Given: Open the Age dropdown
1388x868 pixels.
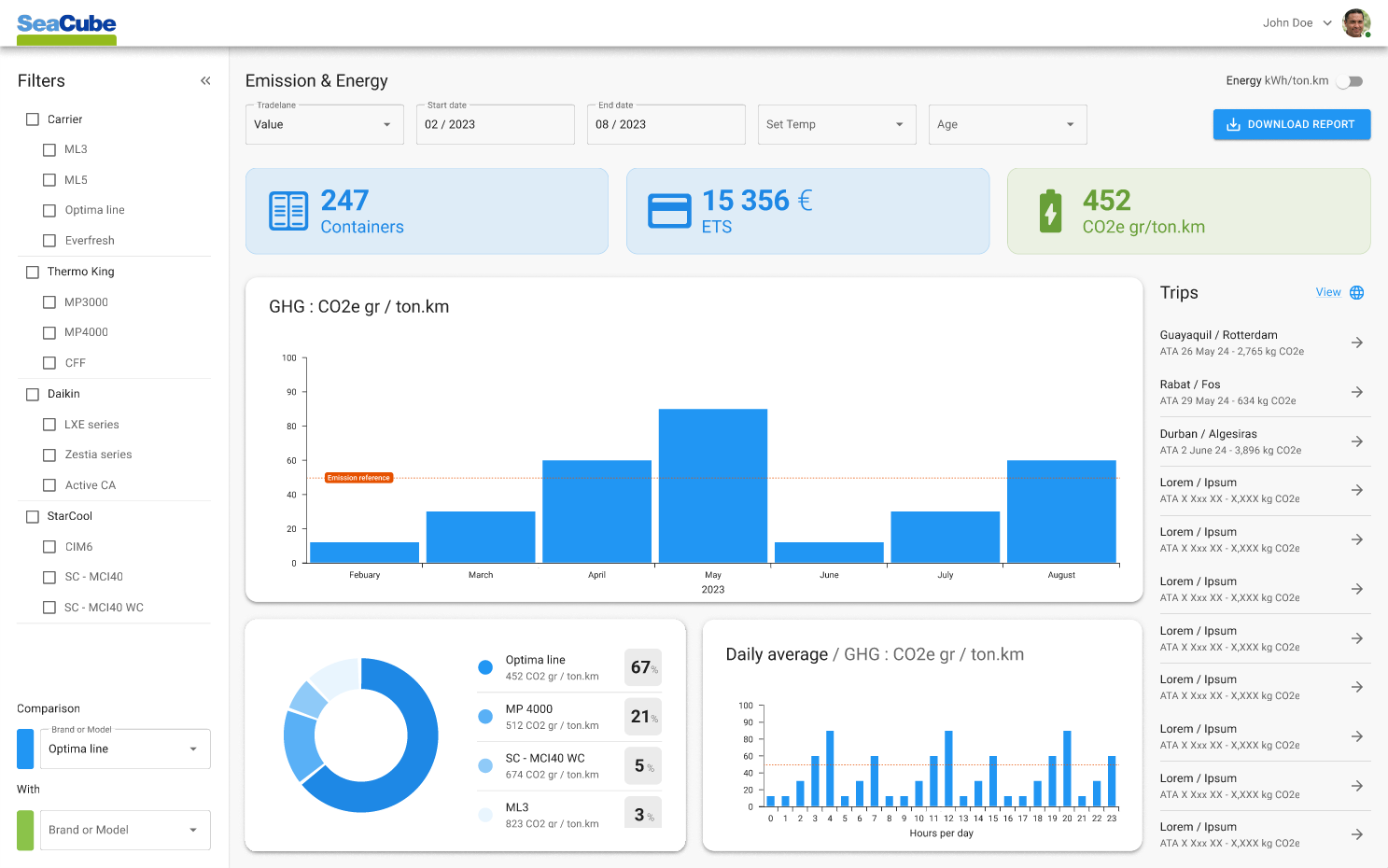Looking at the screenshot, I should click(1007, 124).
